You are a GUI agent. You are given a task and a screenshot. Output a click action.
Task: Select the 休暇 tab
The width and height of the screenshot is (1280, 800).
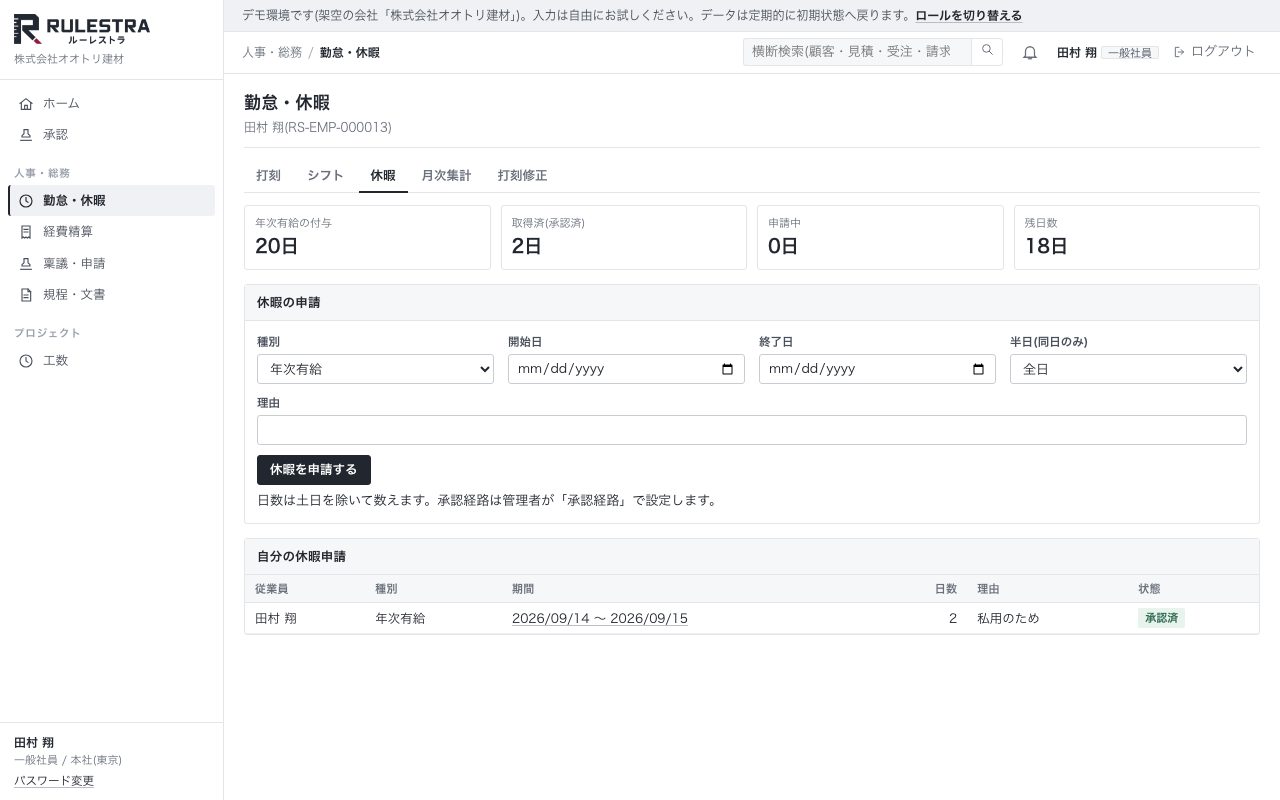tap(383, 176)
